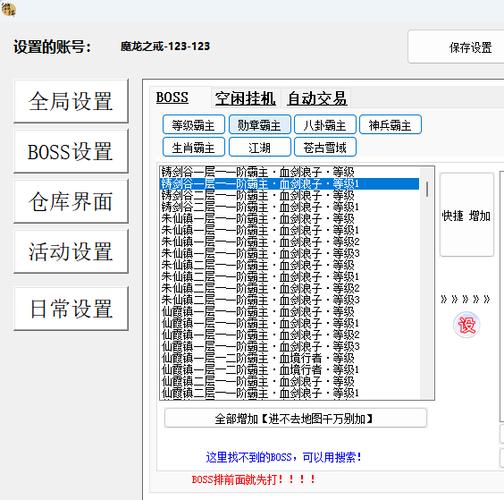This screenshot has height=500, width=504.
Task: Select row 仙霞镇一层一一阶霸主·血剑浪子·等级2
Action: [289, 335]
